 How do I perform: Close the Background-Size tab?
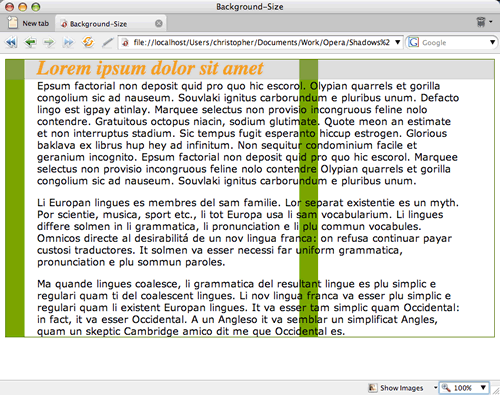(x=159, y=23)
